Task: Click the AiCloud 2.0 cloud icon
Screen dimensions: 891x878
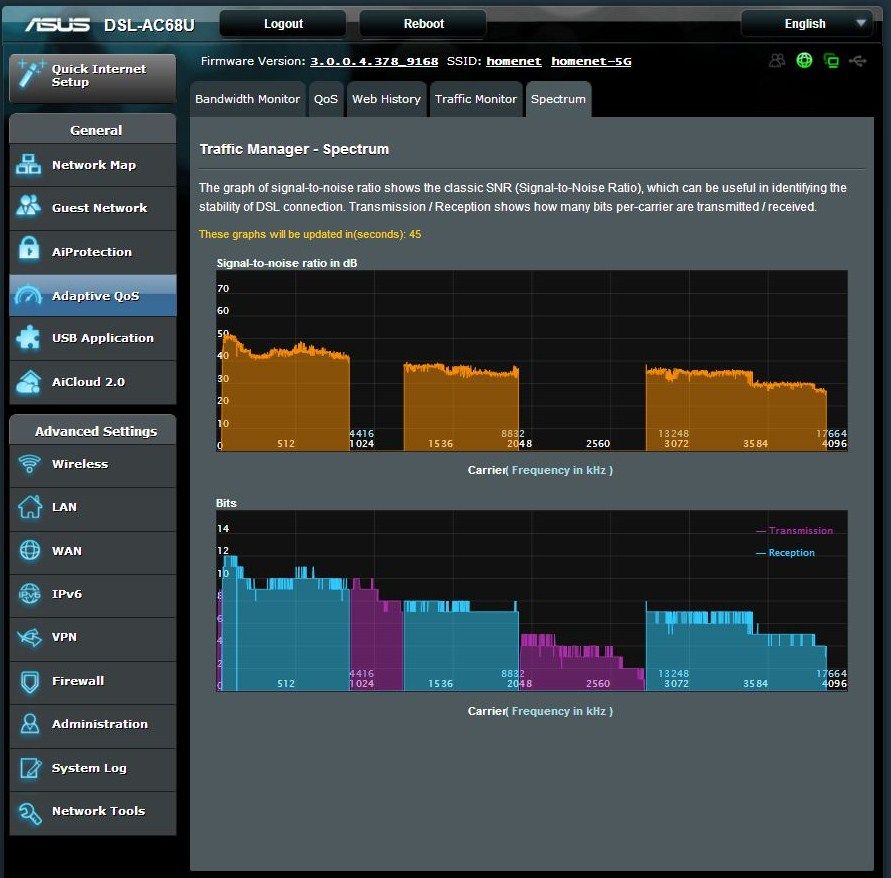Action: tap(28, 382)
